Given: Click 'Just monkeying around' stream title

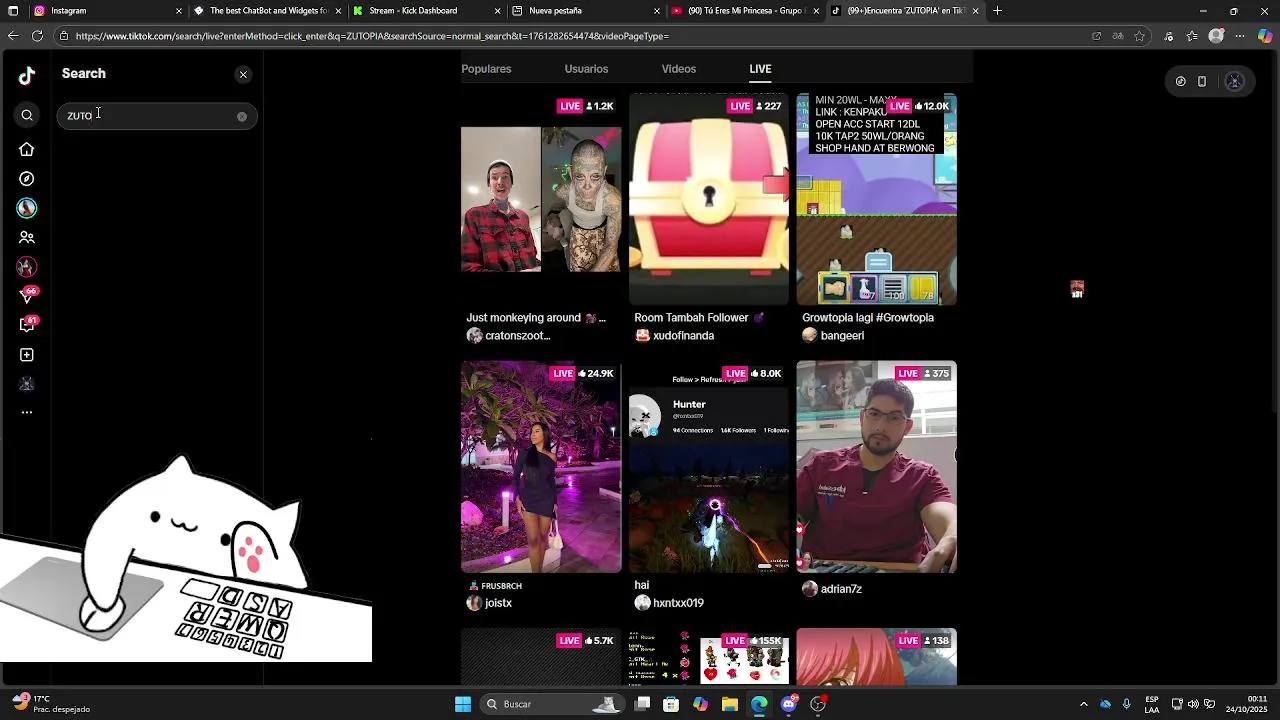Looking at the screenshot, I should tap(536, 318).
